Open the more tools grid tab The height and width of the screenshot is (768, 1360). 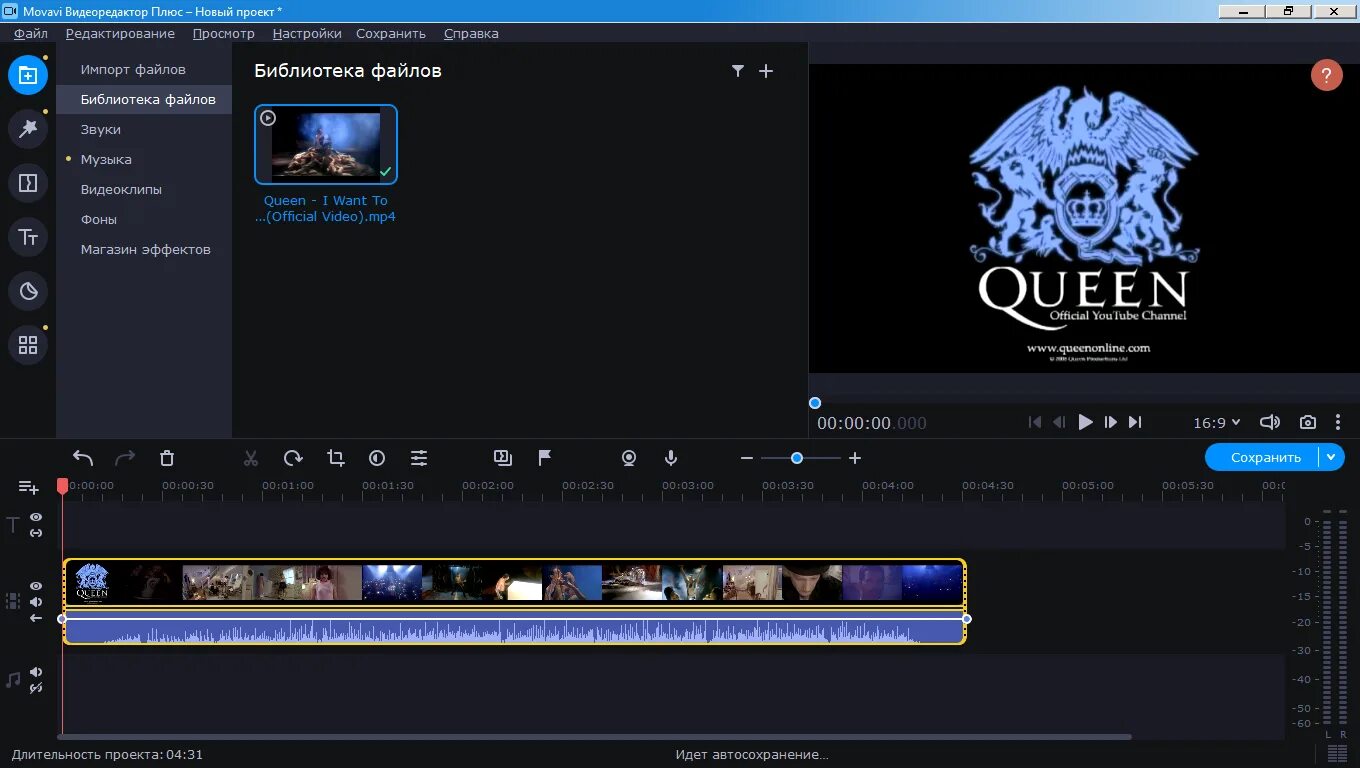28,345
